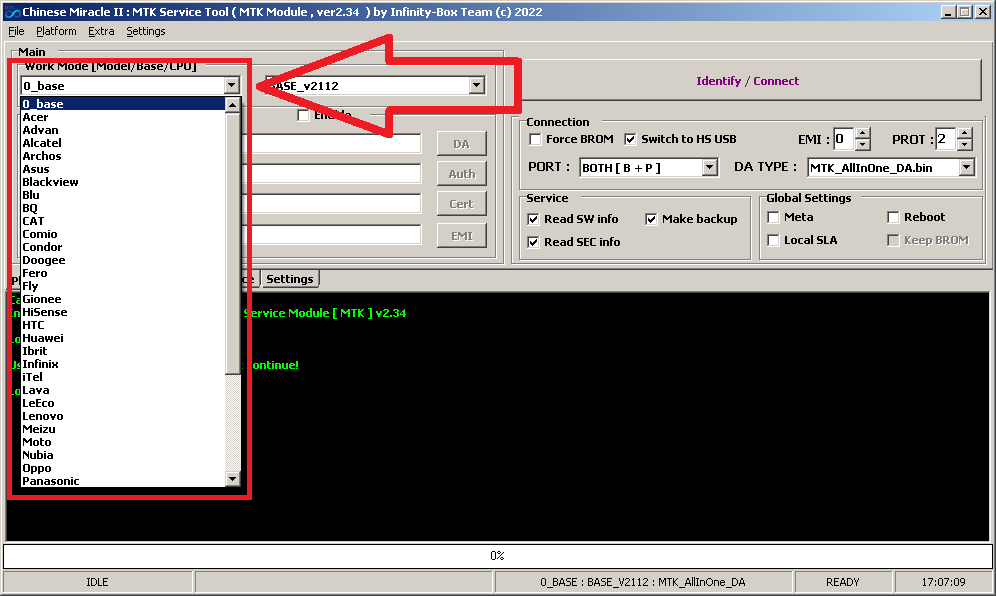This screenshot has width=996, height=596.
Task: Select Doogee from the brand list
Action: pyautogui.click(x=123, y=261)
